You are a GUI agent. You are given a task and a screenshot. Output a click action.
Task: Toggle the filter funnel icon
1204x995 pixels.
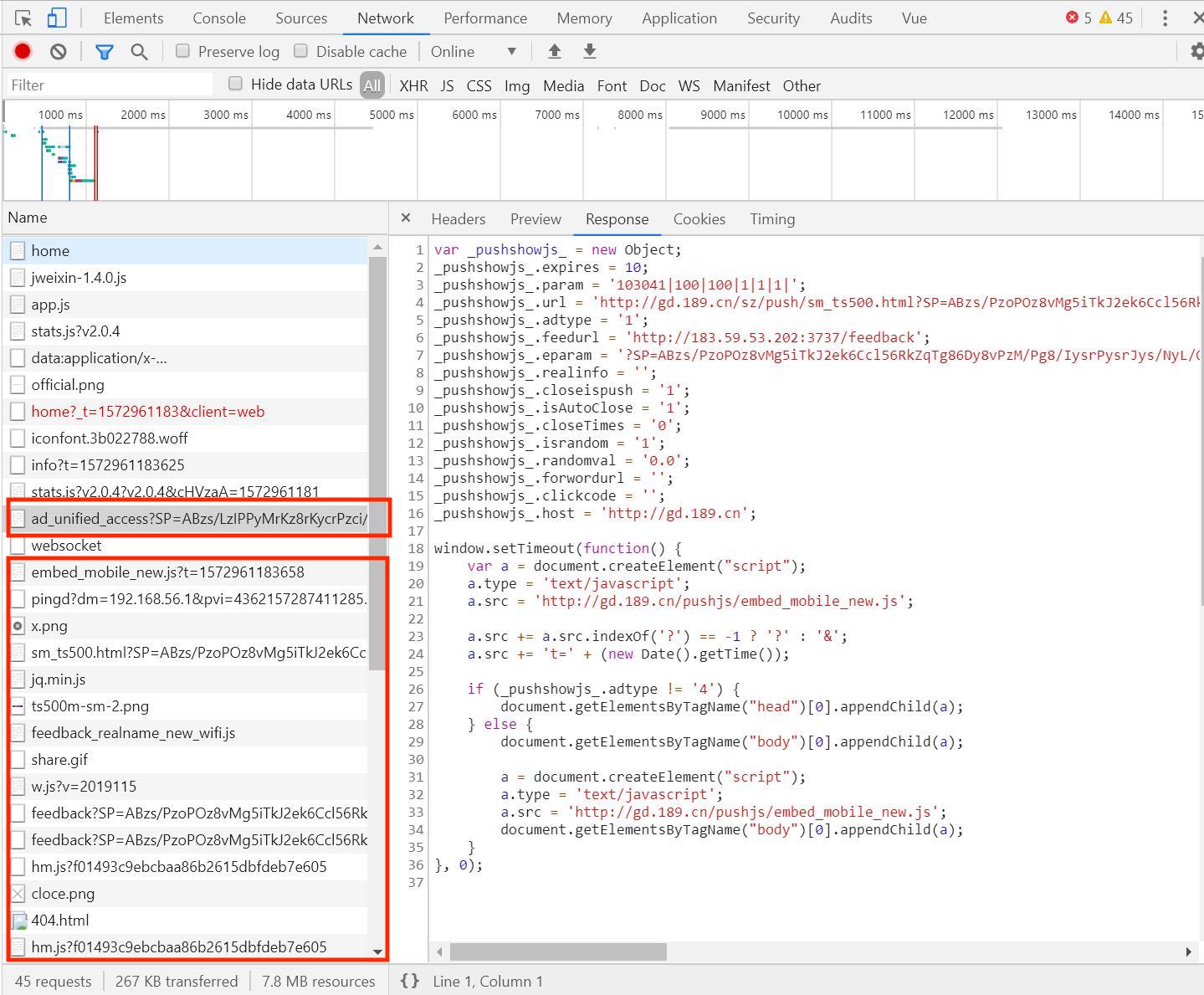click(104, 52)
